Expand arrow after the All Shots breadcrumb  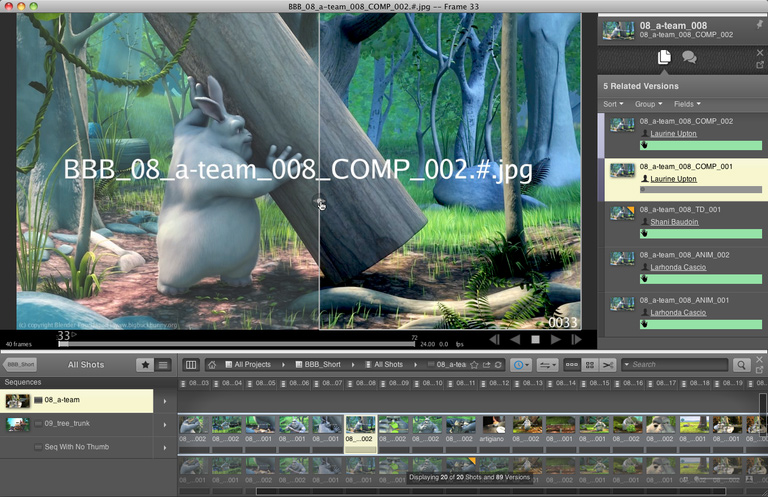(415, 365)
